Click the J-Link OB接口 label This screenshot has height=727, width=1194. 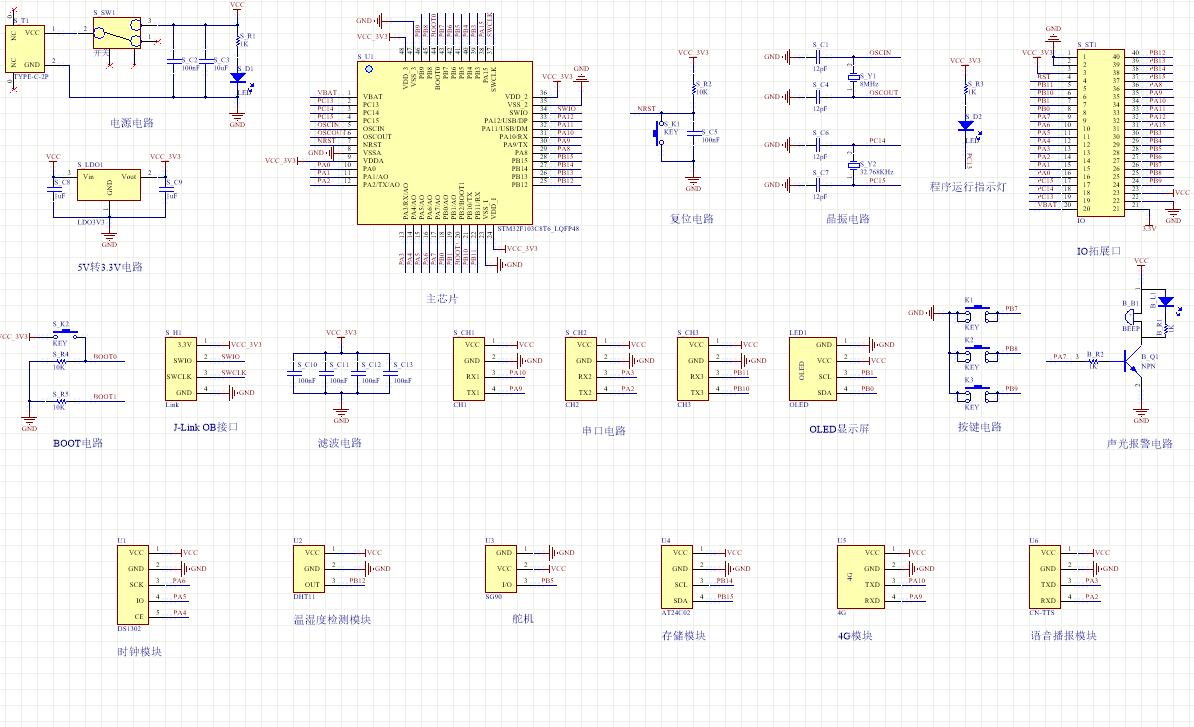(x=206, y=427)
